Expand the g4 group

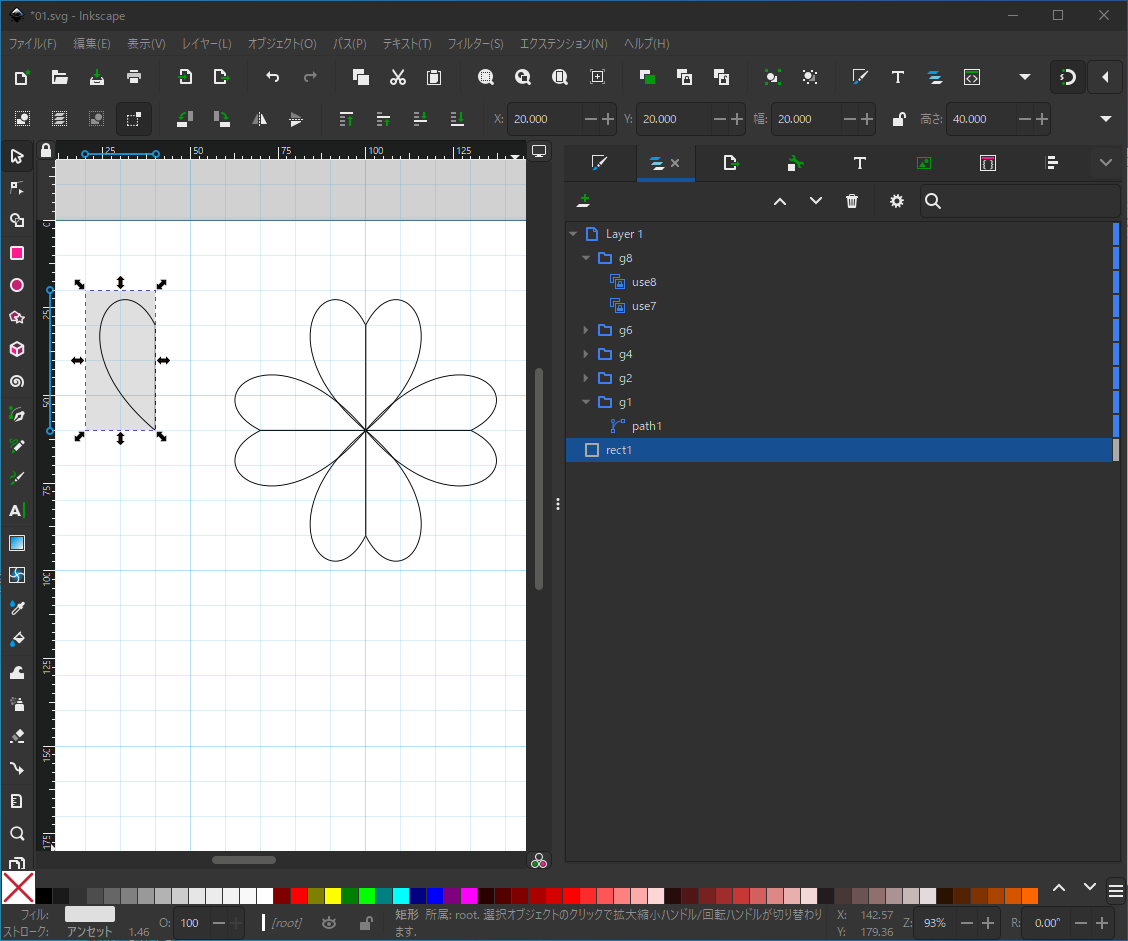[x=586, y=354]
